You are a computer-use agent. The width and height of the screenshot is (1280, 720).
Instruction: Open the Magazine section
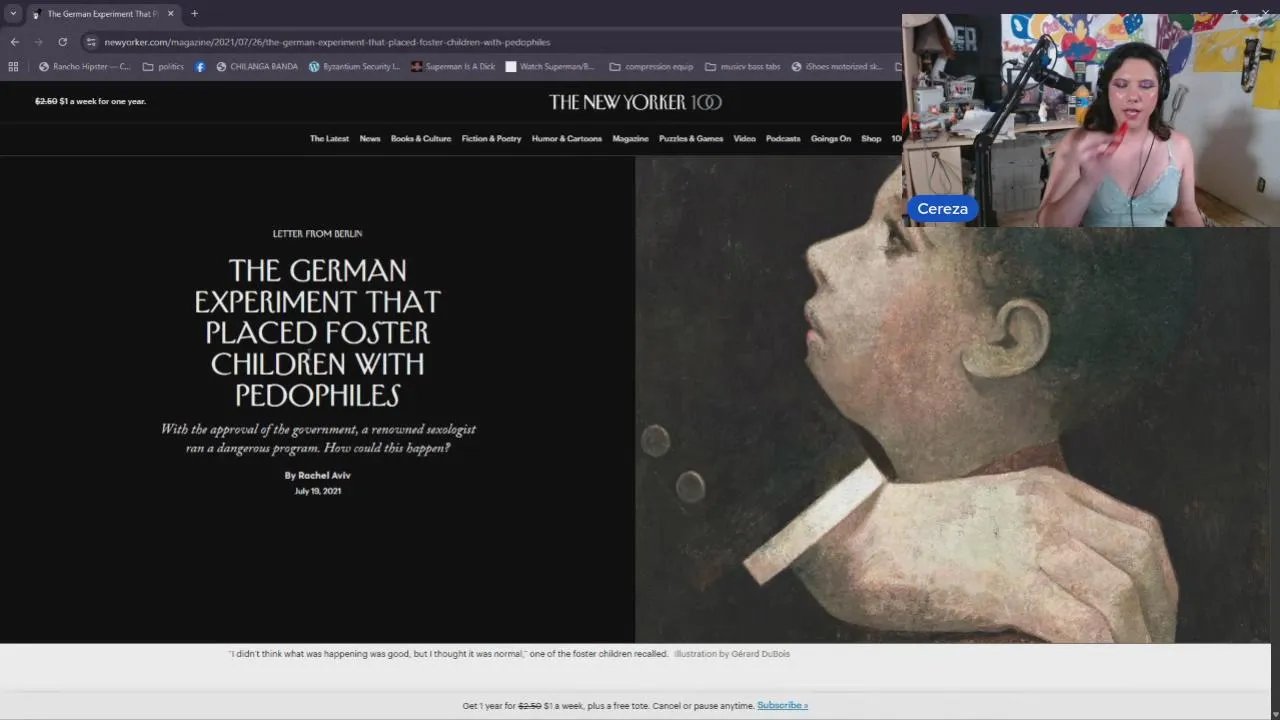[x=630, y=139]
